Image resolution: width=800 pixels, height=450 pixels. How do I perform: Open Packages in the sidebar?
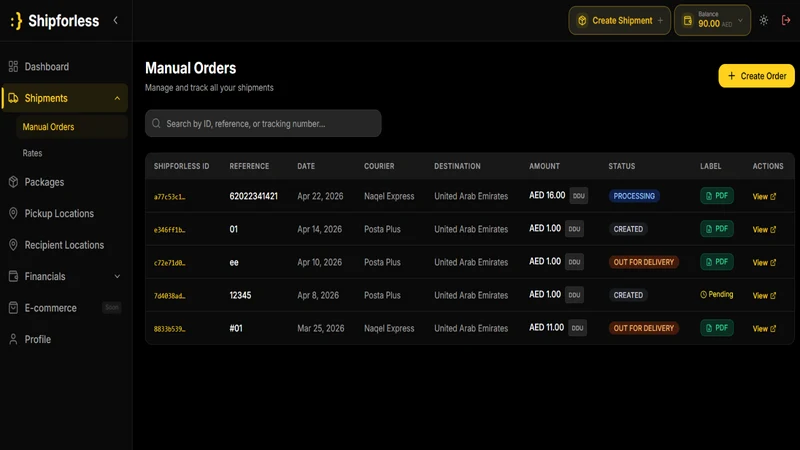(x=65, y=182)
